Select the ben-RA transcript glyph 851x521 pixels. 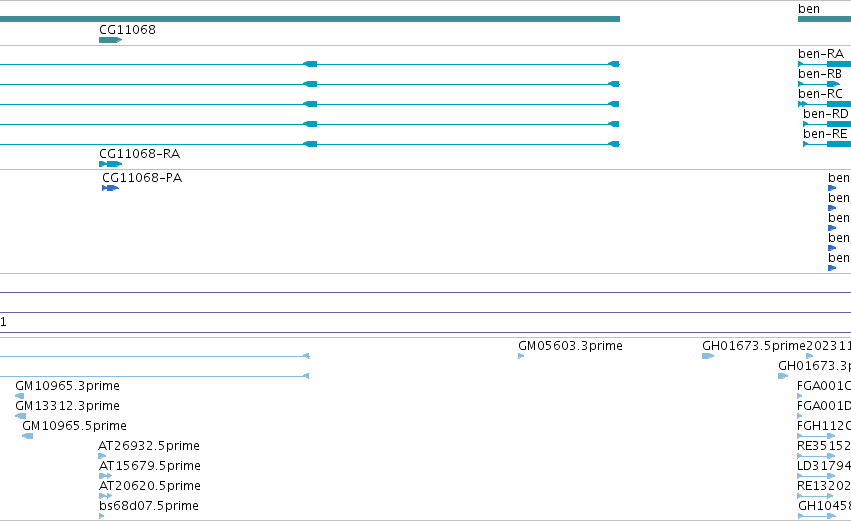824,64
